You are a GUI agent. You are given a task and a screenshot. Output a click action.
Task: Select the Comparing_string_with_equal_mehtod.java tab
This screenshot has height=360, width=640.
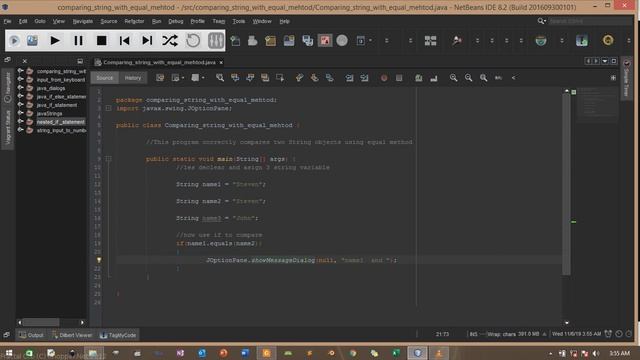coord(159,62)
